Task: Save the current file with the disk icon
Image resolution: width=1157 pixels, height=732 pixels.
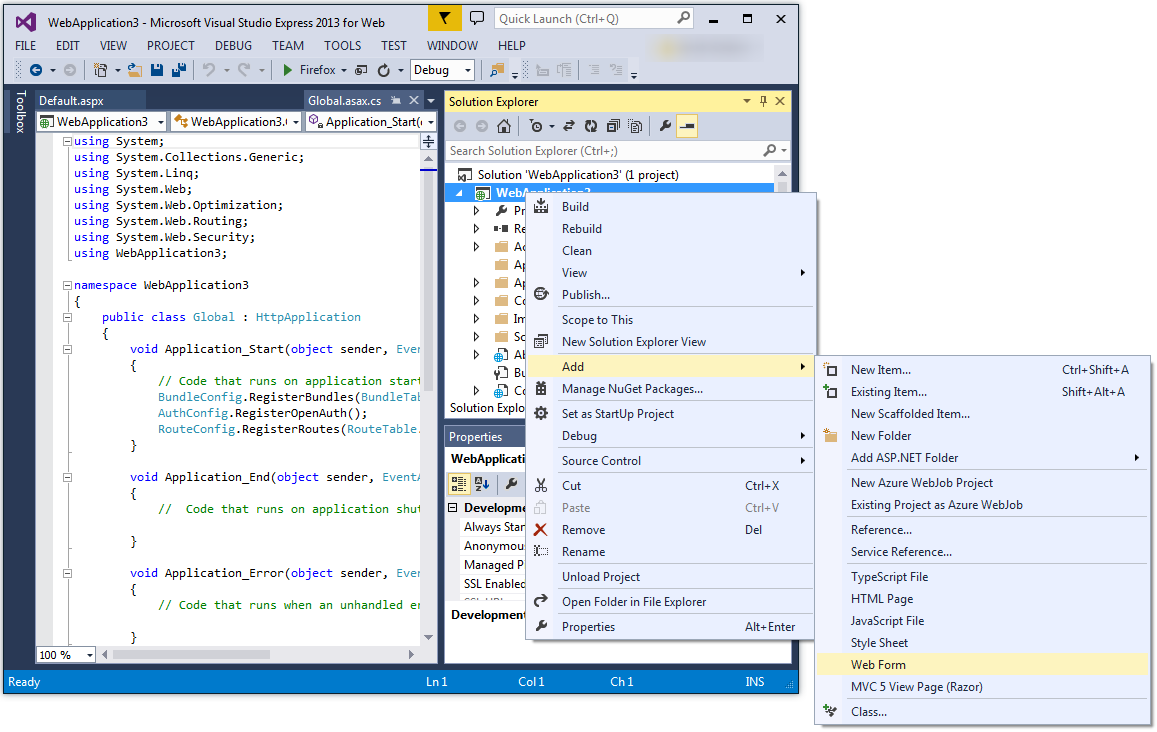Action: pos(156,70)
